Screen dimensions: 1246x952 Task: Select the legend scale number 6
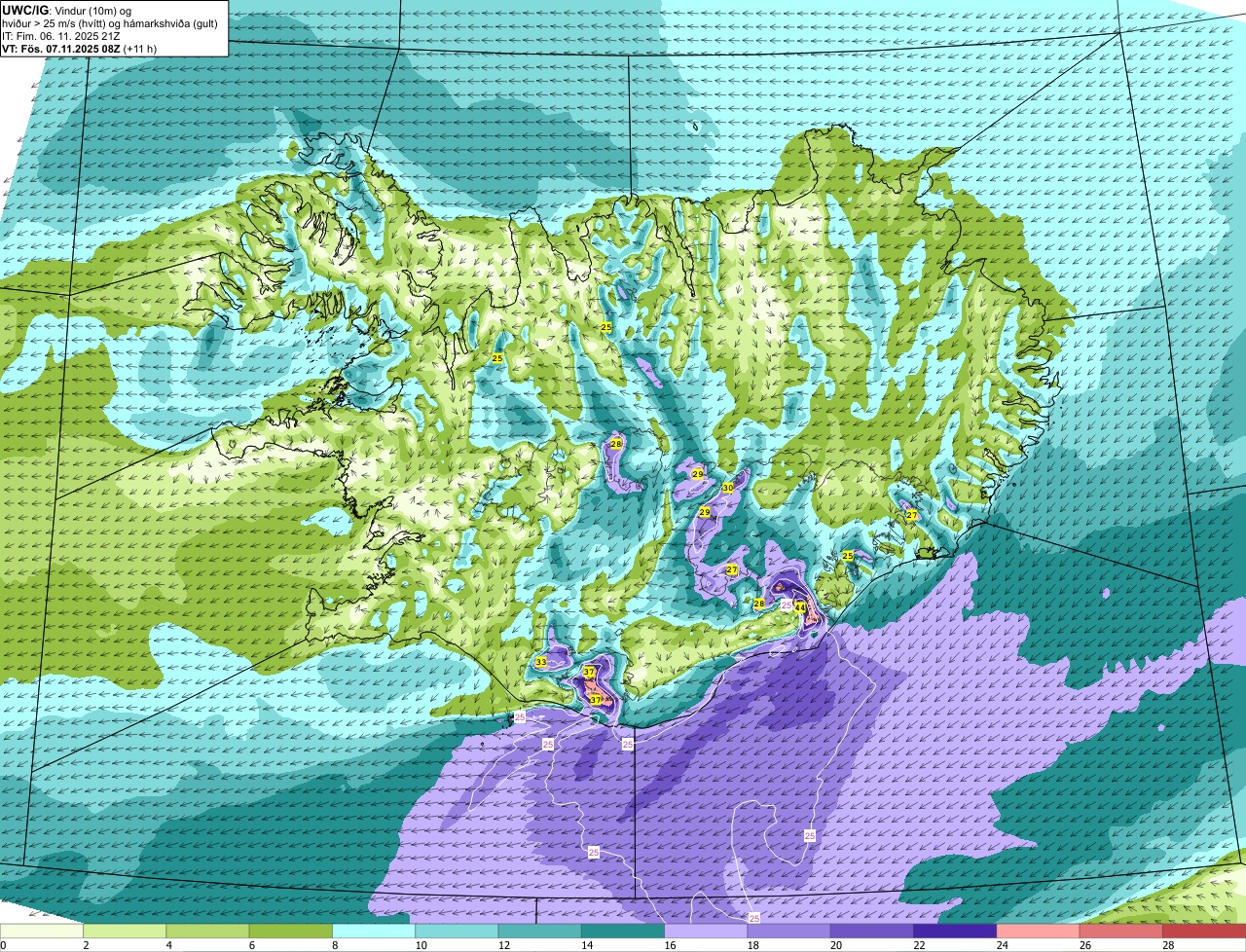click(251, 945)
